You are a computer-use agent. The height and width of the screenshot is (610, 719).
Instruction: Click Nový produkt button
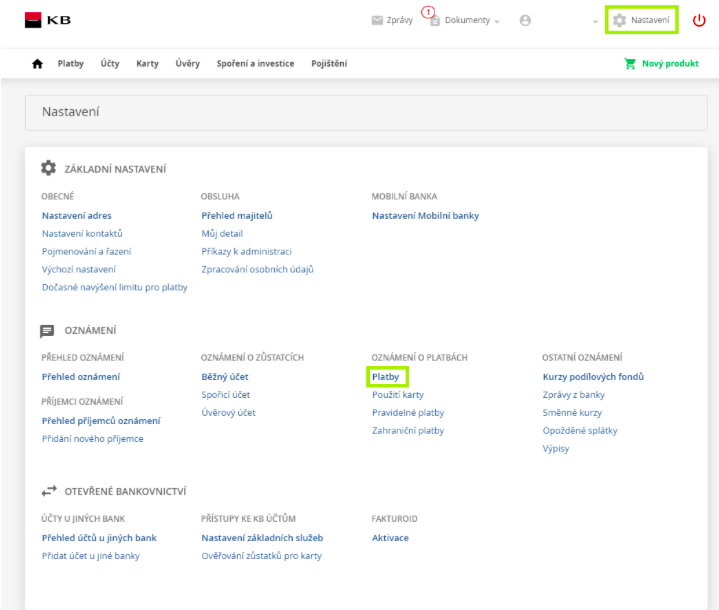670,64
